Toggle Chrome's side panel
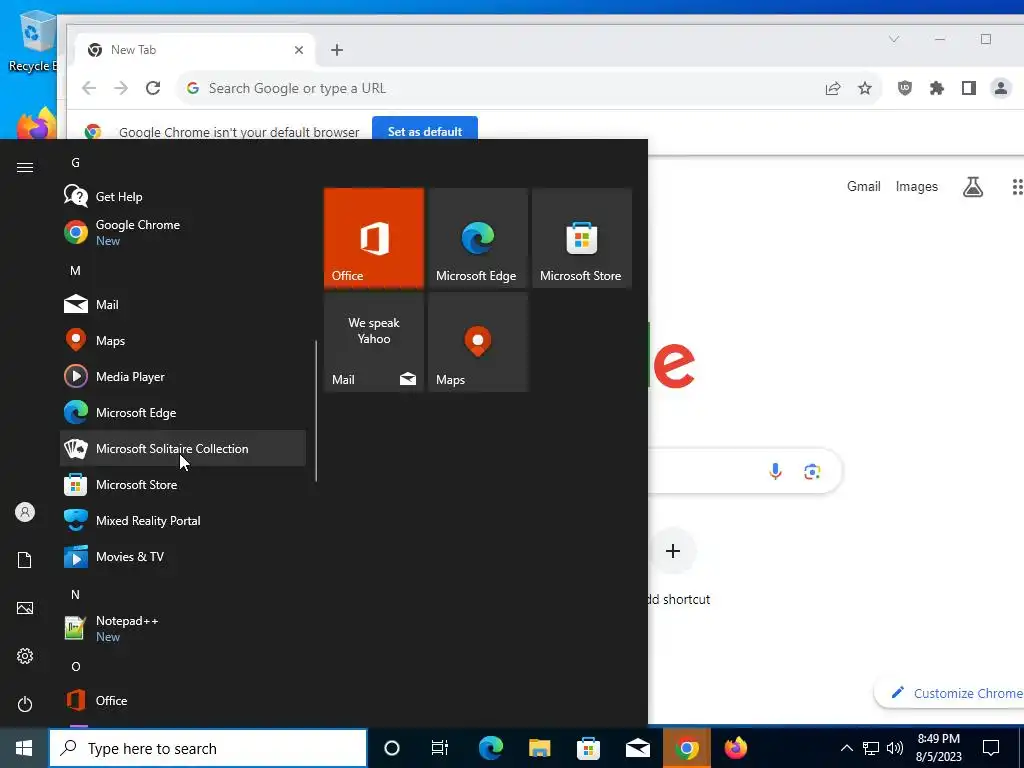 point(968,88)
